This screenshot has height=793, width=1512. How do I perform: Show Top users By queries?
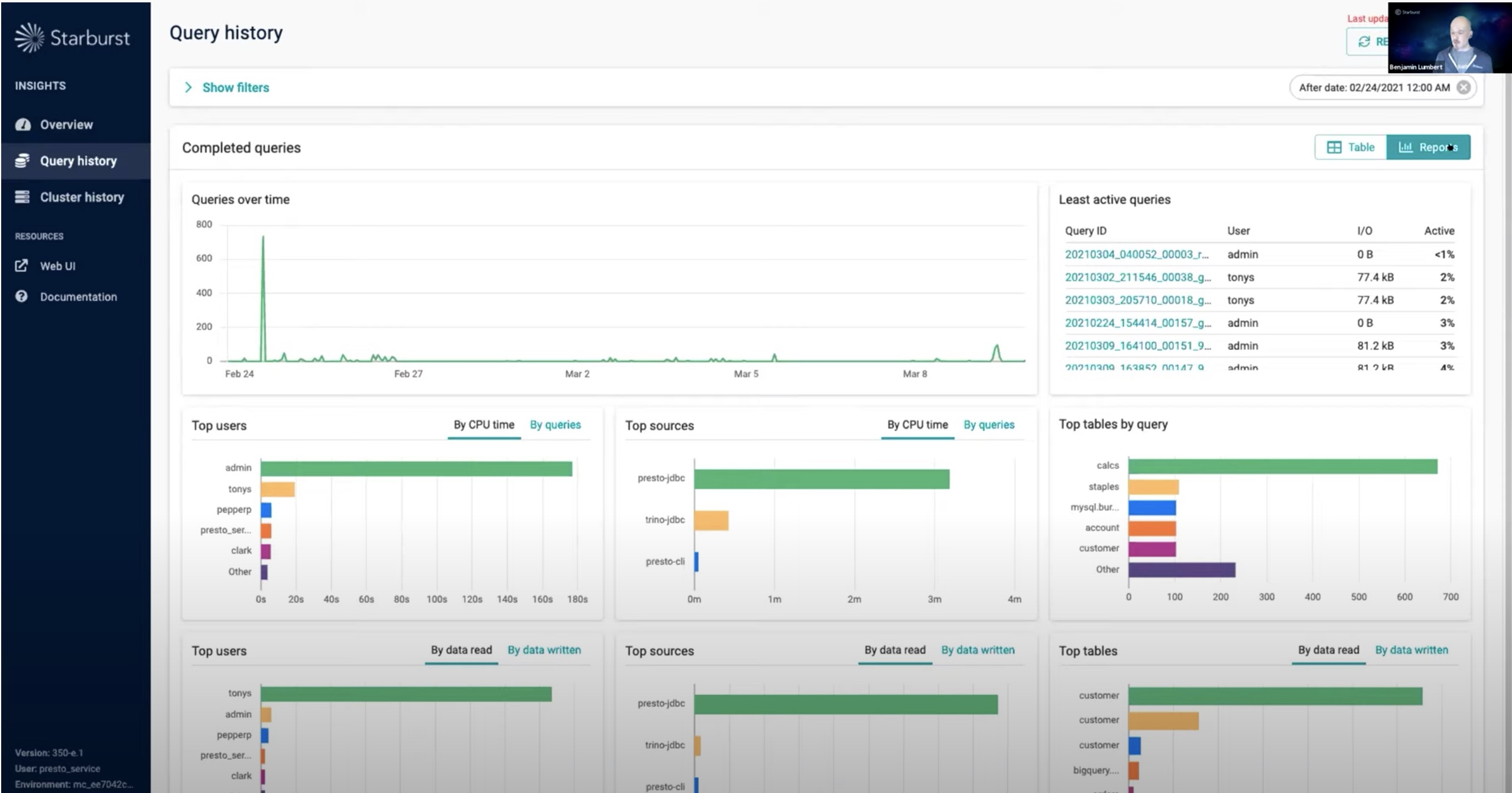tap(555, 425)
